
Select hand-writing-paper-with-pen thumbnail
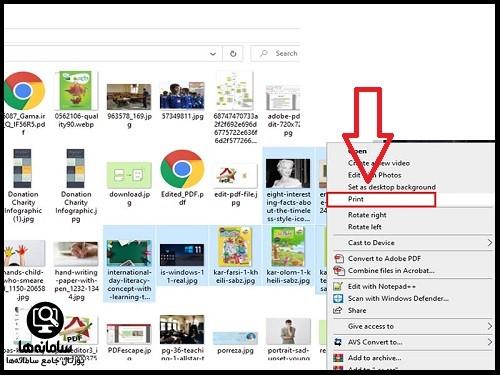click(76, 254)
